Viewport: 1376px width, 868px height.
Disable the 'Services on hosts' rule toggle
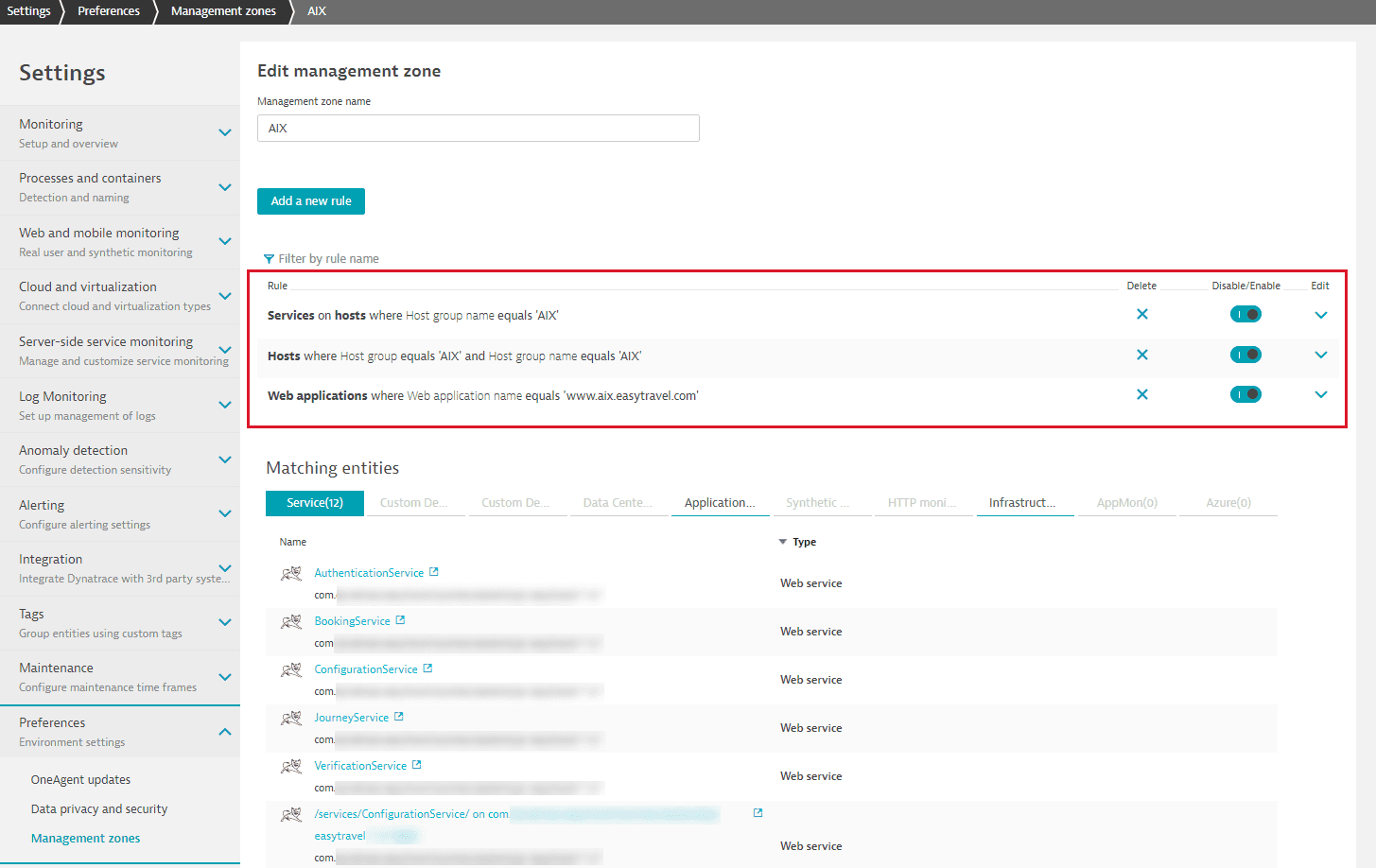(x=1245, y=313)
